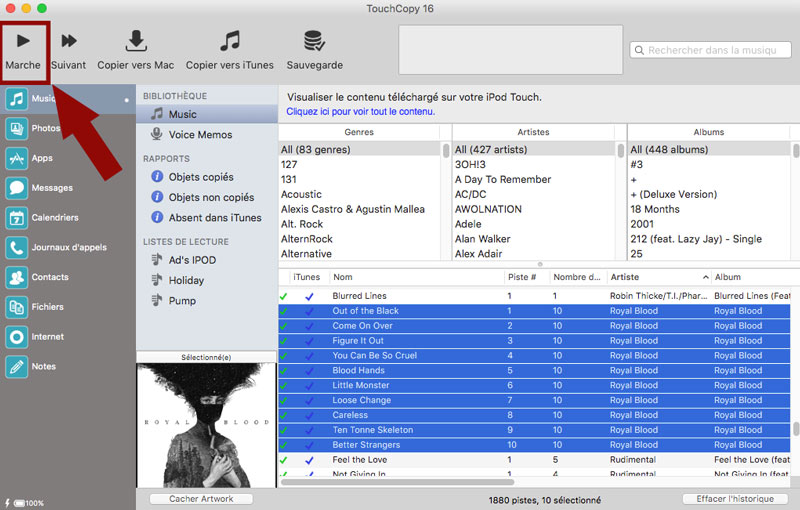Open Pump playlist
This screenshot has height=510, width=800.
207,301
